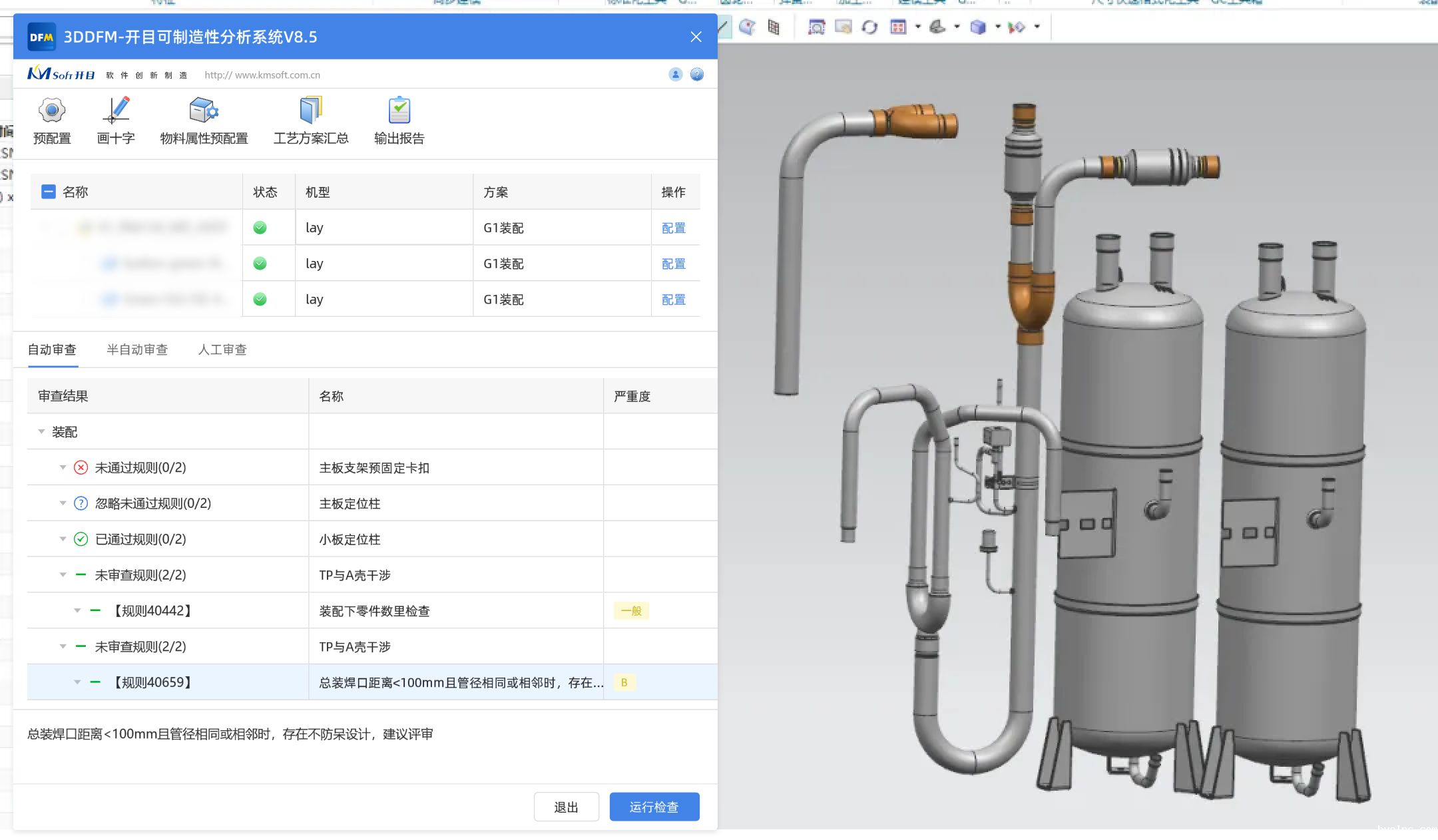Viewport: 1438px width, 840px height.
Task: Click the user account icon
Action: [675, 75]
